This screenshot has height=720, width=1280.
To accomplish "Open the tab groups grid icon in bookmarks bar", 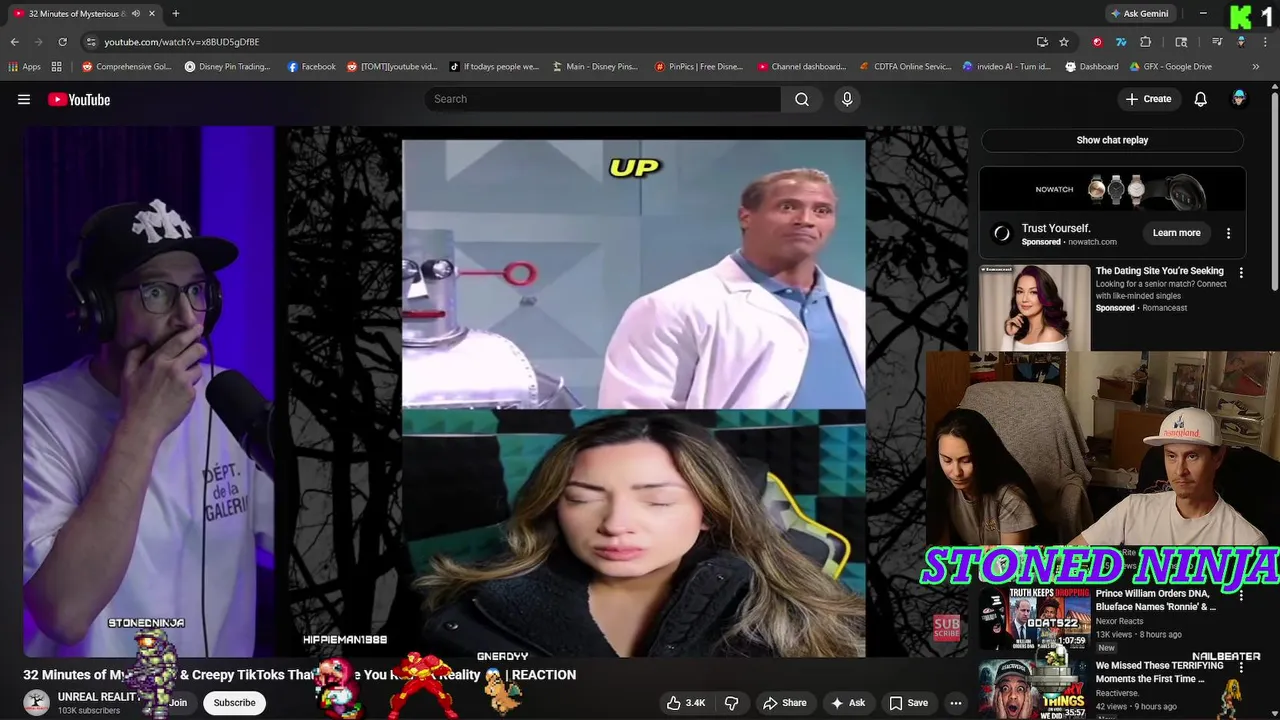I will pos(57,67).
